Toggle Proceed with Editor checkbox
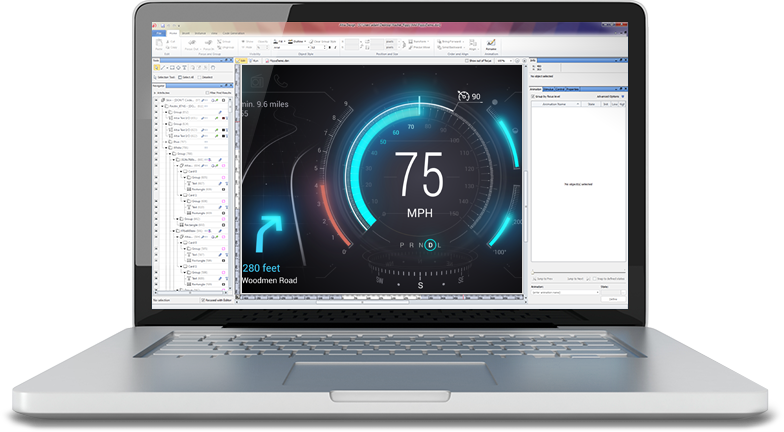Image resolution: width=784 pixels, height=432 pixels. [x=202, y=300]
